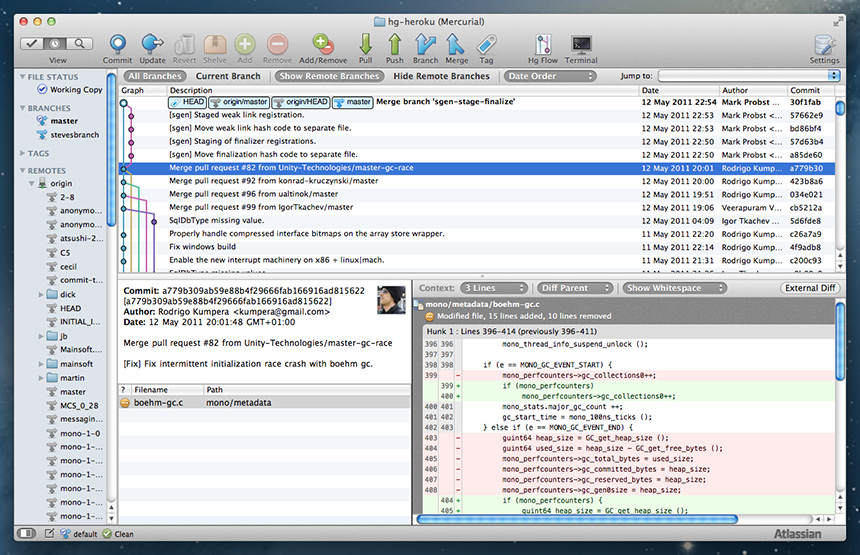
Task: Click the Author column header
Action: coord(753,90)
